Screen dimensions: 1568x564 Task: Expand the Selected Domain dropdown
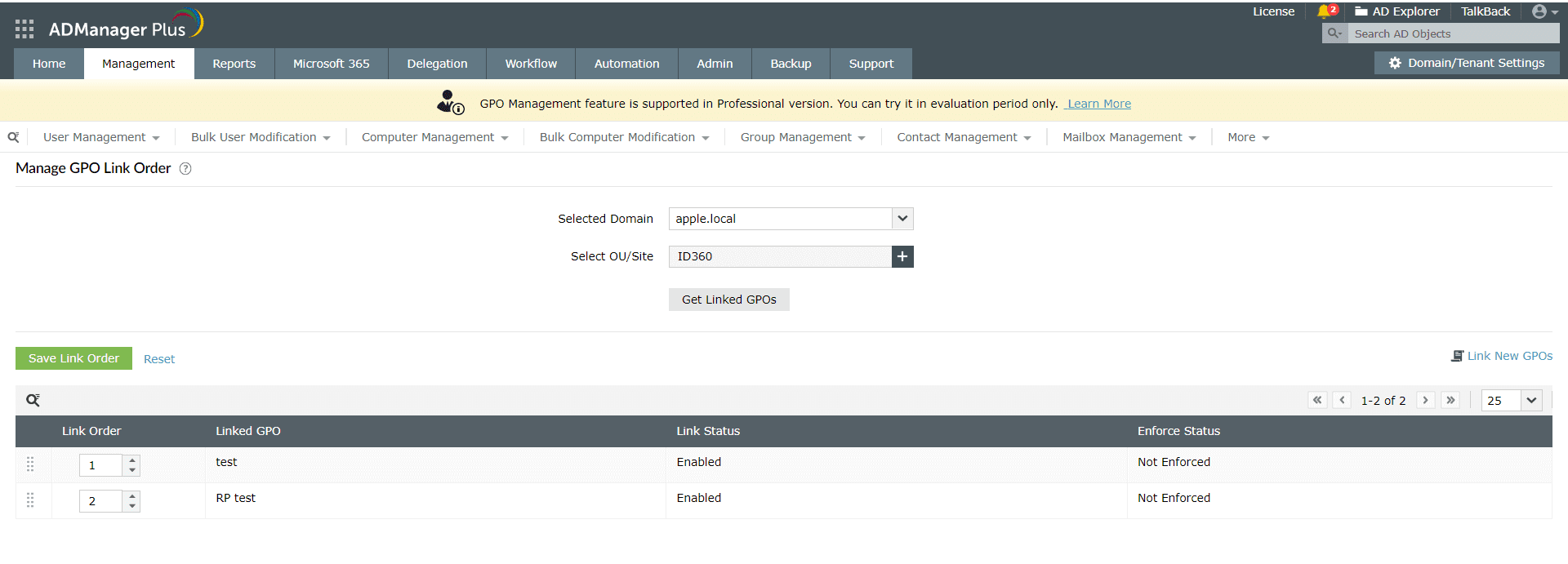[x=902, y=219]
